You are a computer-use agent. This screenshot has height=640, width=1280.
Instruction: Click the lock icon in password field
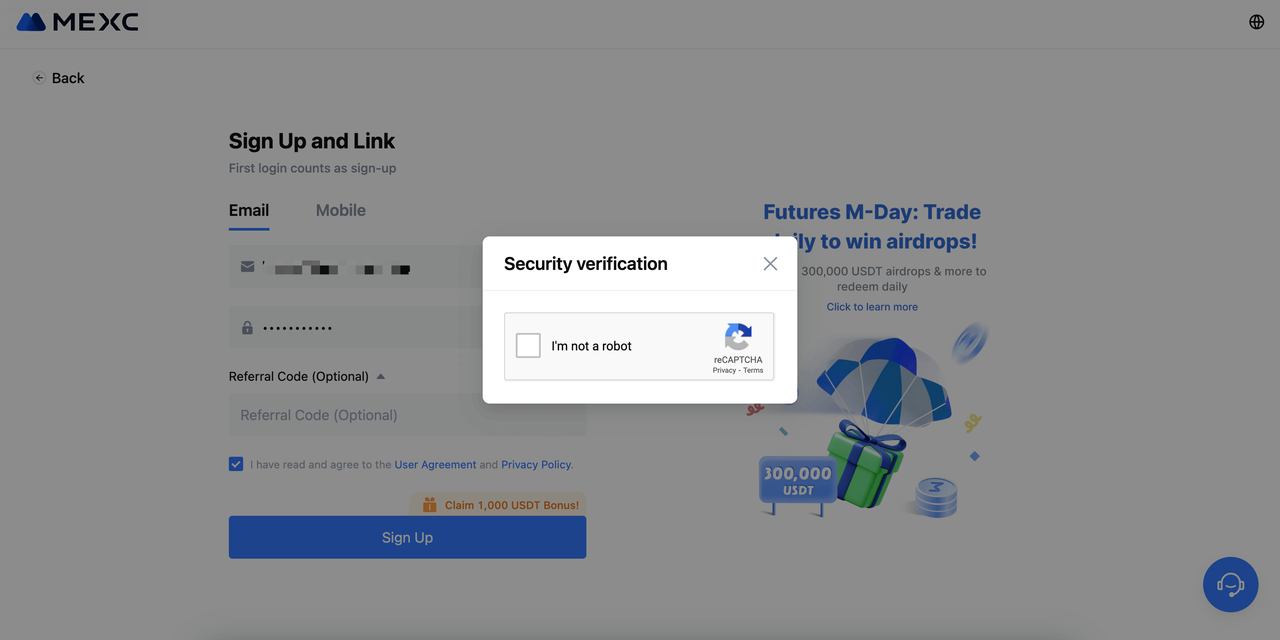[x=247, y=328]
